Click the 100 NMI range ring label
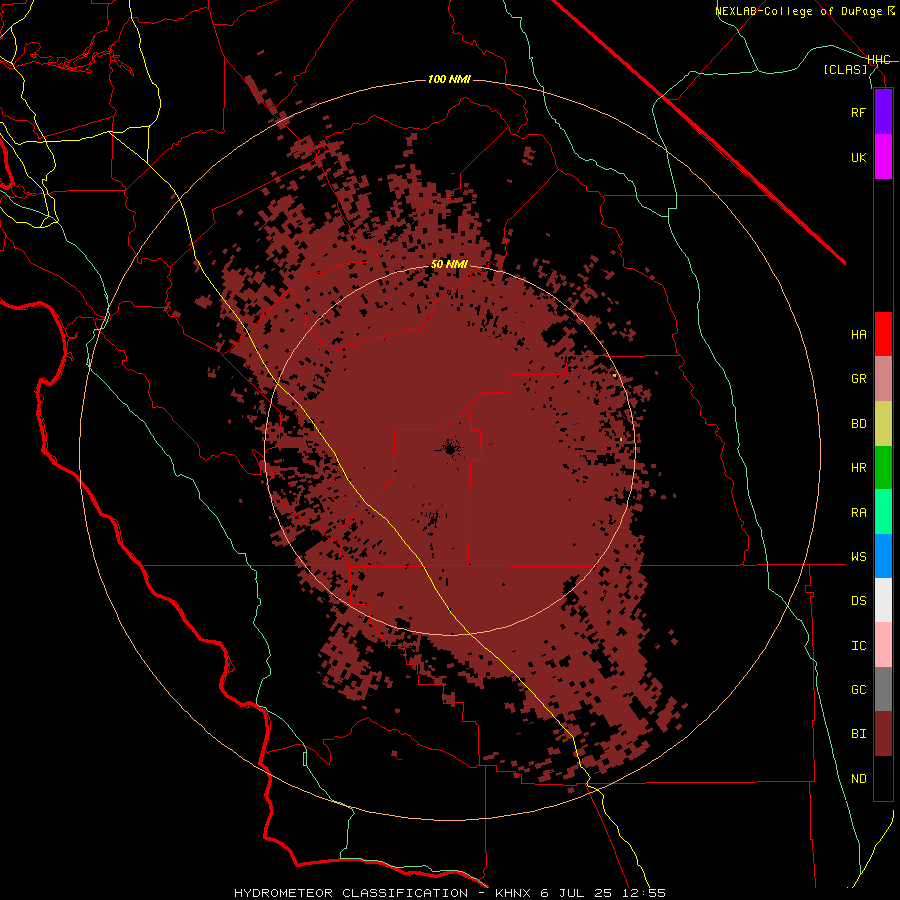This screenshot has height=900, width=900. pos(449,79)
